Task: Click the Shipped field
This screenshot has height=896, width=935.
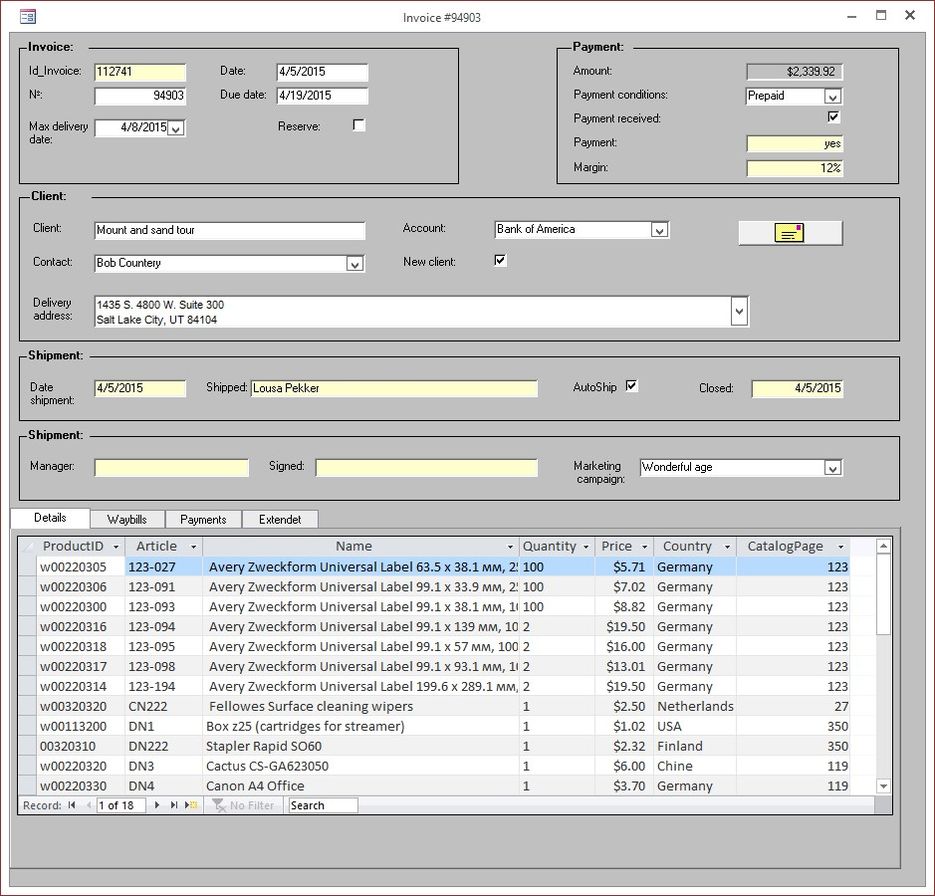Action: click(x=394, y=389)
